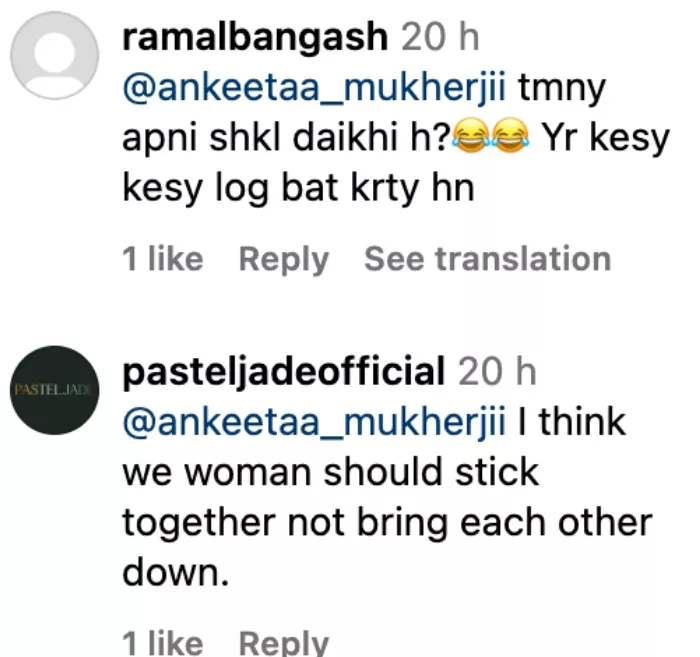Reply to ramalbangash's comment
Screen dimensions: 700x657
(x=284, y=260)
